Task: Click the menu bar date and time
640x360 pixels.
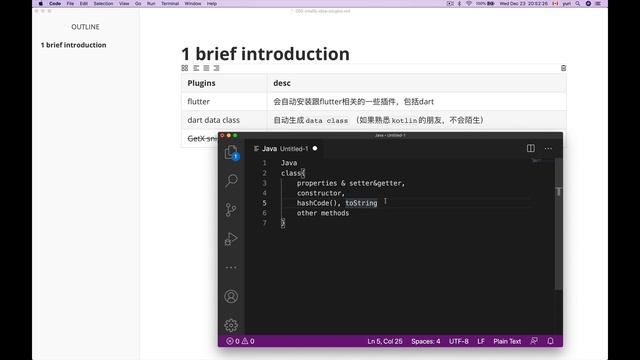Action: pyautogui.click(x=524, y=3)
